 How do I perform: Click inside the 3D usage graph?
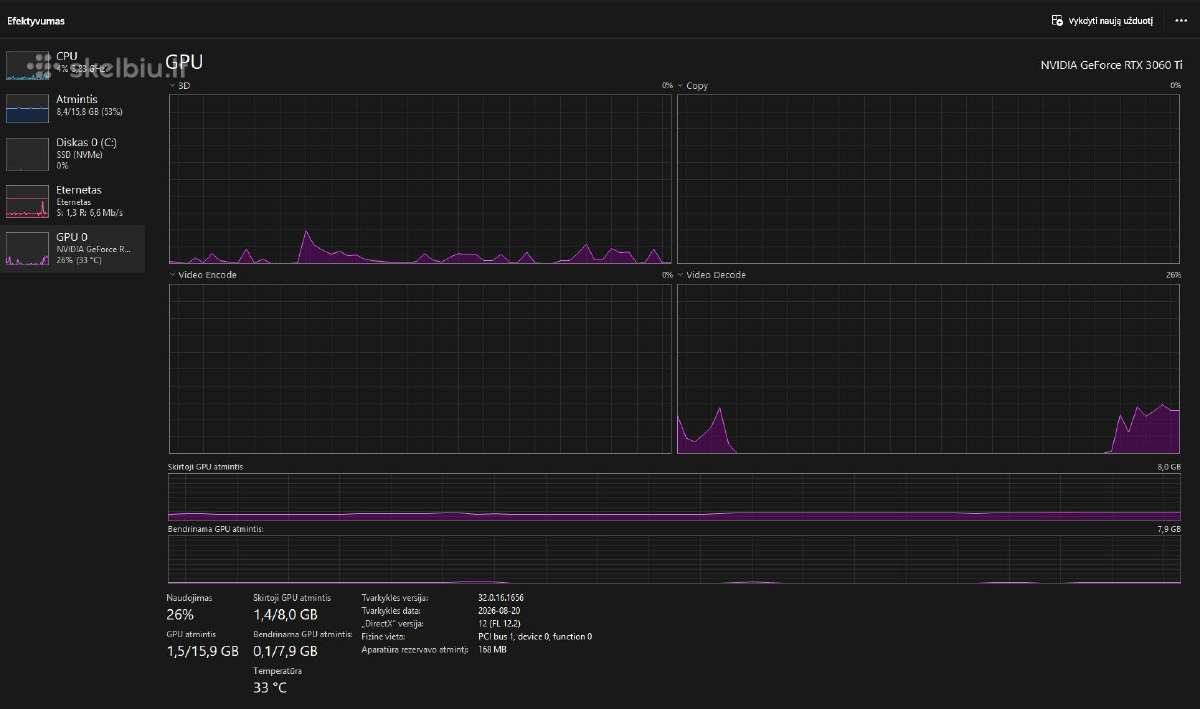coord(420,179)
